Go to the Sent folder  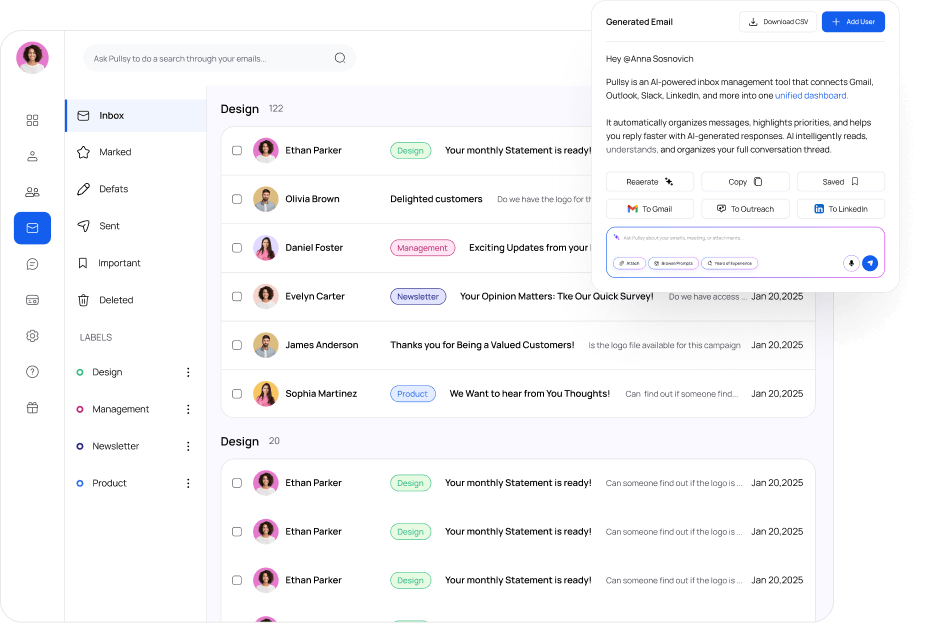pyautogui.click(x=109, y=226)
